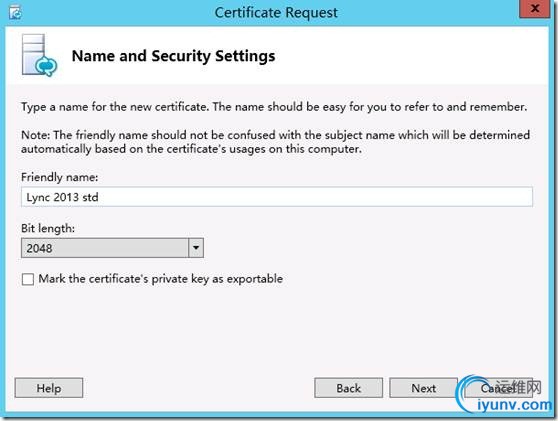Viewport: 558px width, 421px height.
Task: Click the "Bit length:" label
Action: point(48,228)
